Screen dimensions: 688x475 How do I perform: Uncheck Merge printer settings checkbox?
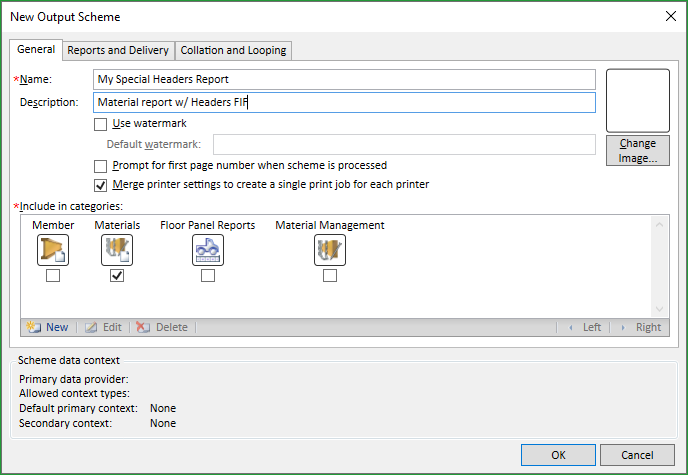point(100,185)
